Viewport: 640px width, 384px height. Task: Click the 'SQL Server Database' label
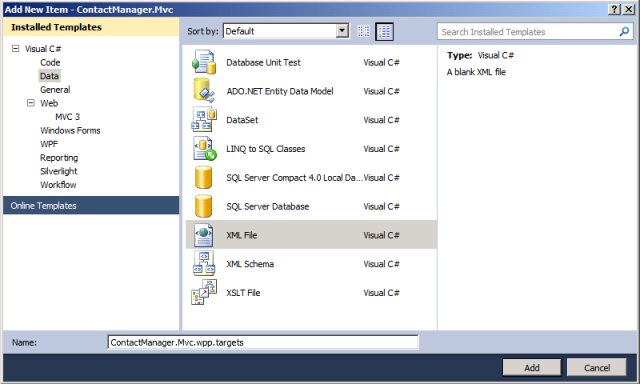coord(268,206)
